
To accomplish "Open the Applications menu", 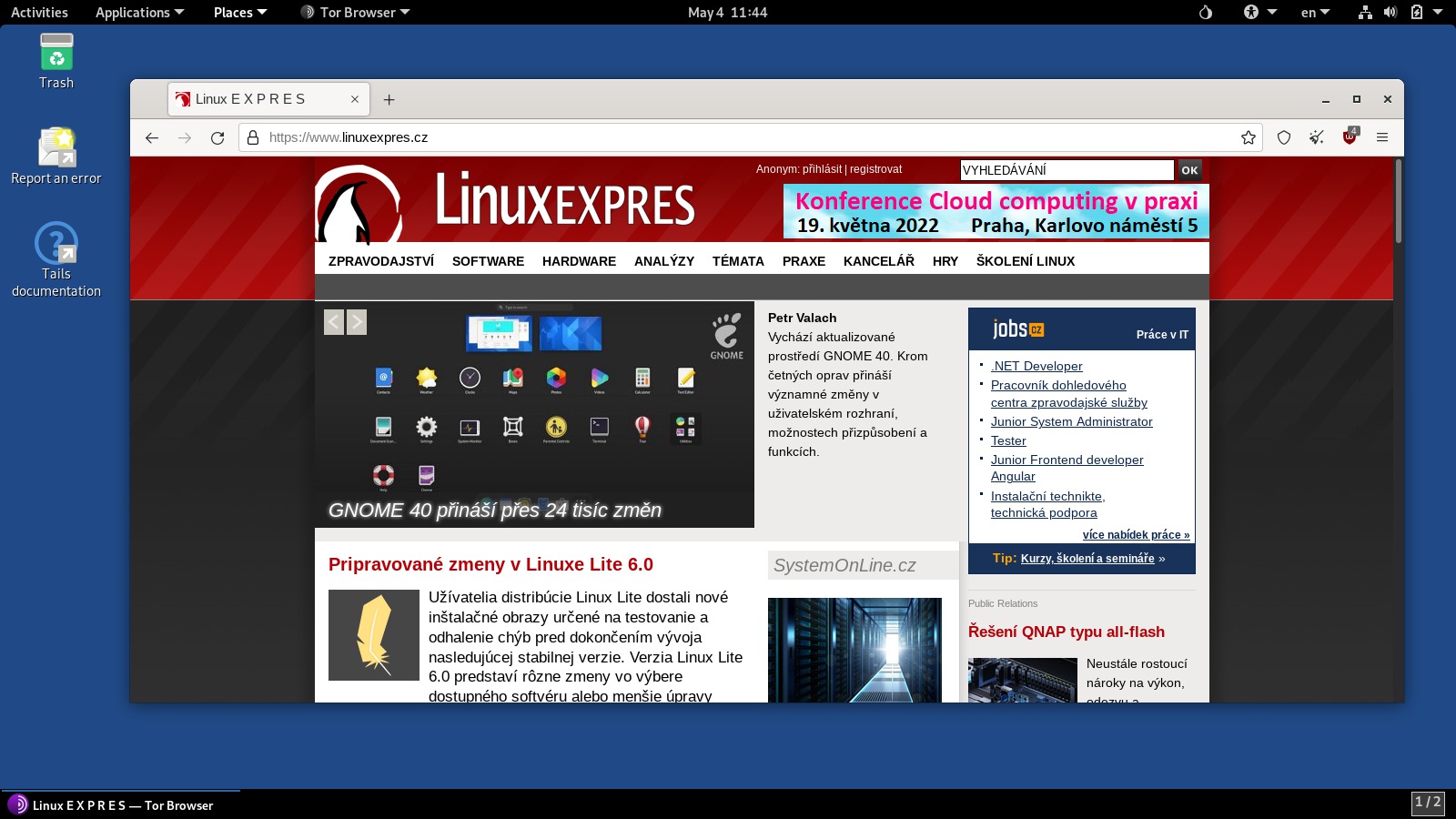I will tap(139, 13).
